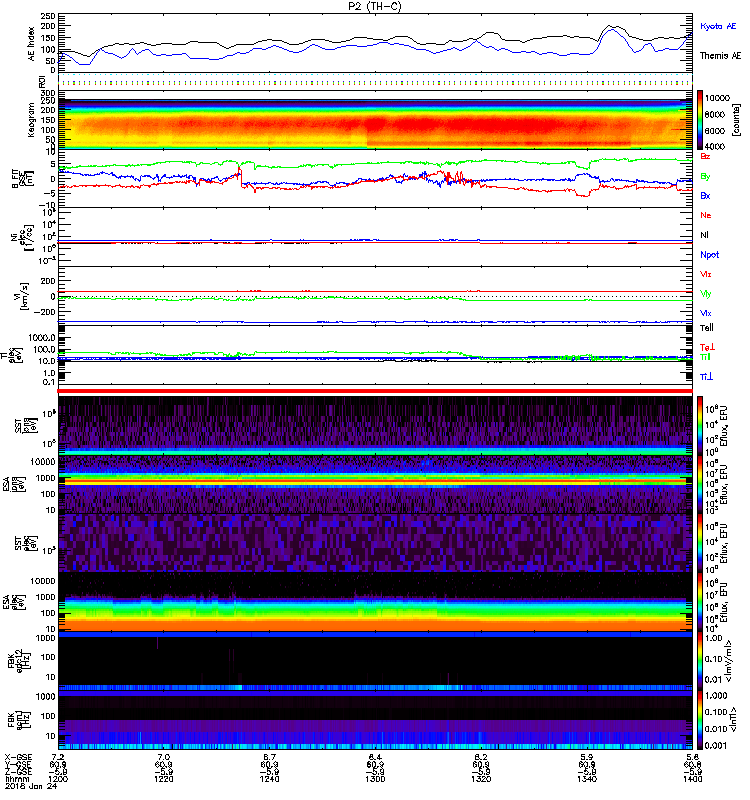Click the green Viy legend label

point(706,294)
